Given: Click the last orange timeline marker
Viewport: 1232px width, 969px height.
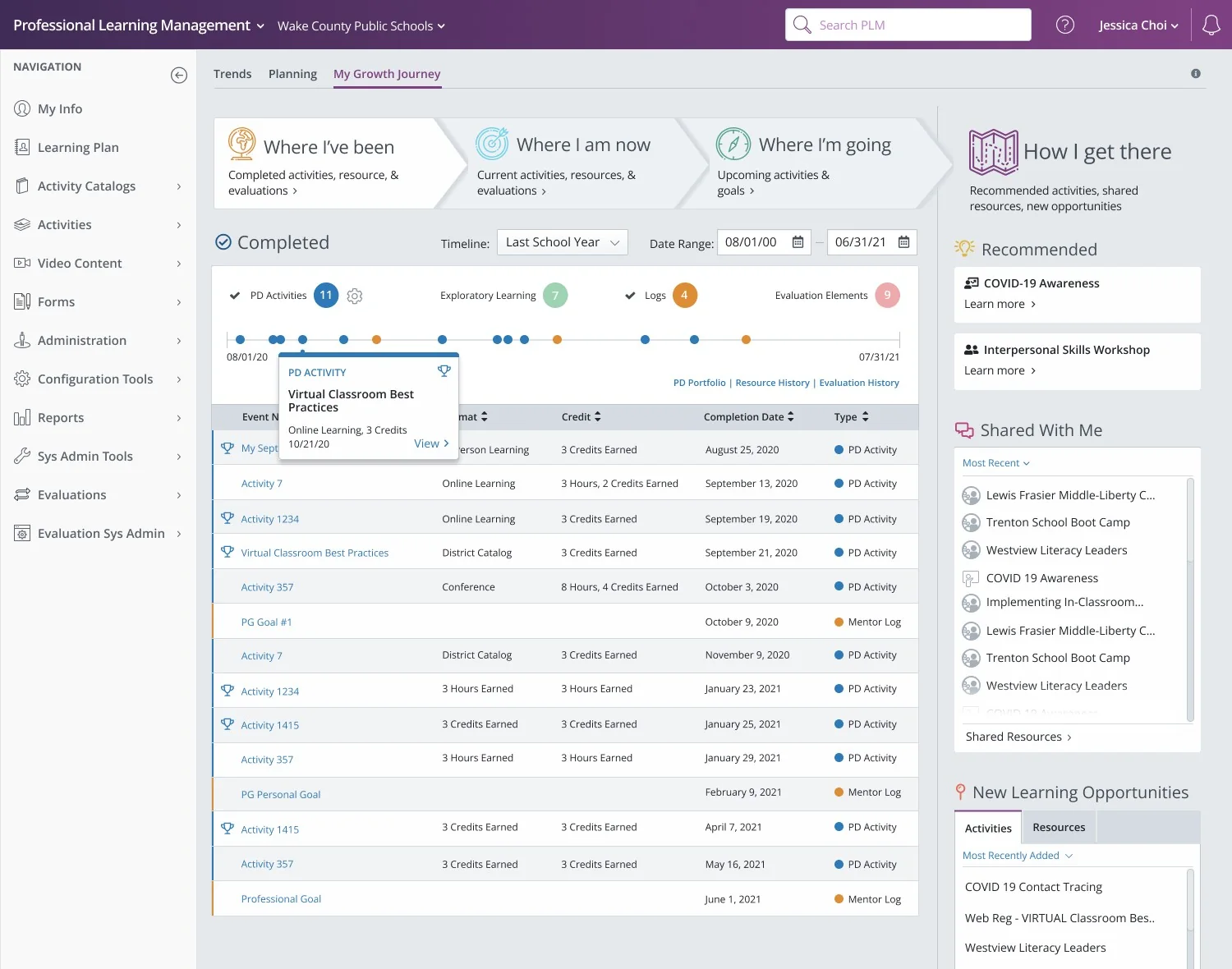Looking at the screenshot, I should [746, 339].
